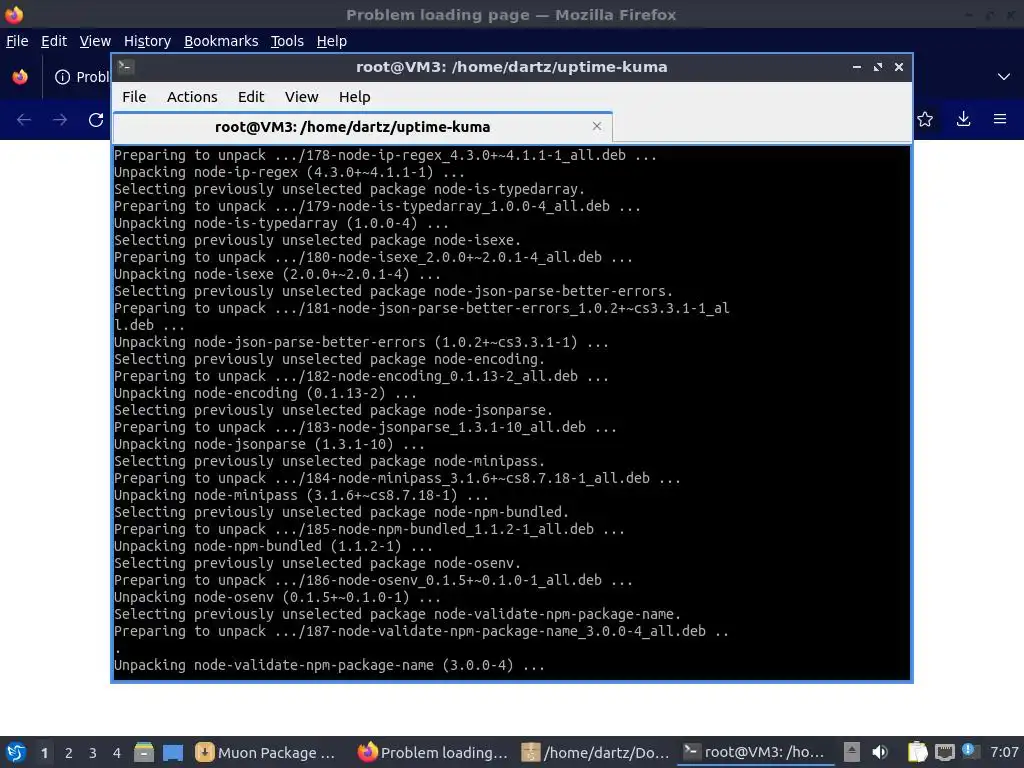The image size is (1024, 768).
Task: Select the root@VM3 terminal taskbar entry
Action: (755, 753)
